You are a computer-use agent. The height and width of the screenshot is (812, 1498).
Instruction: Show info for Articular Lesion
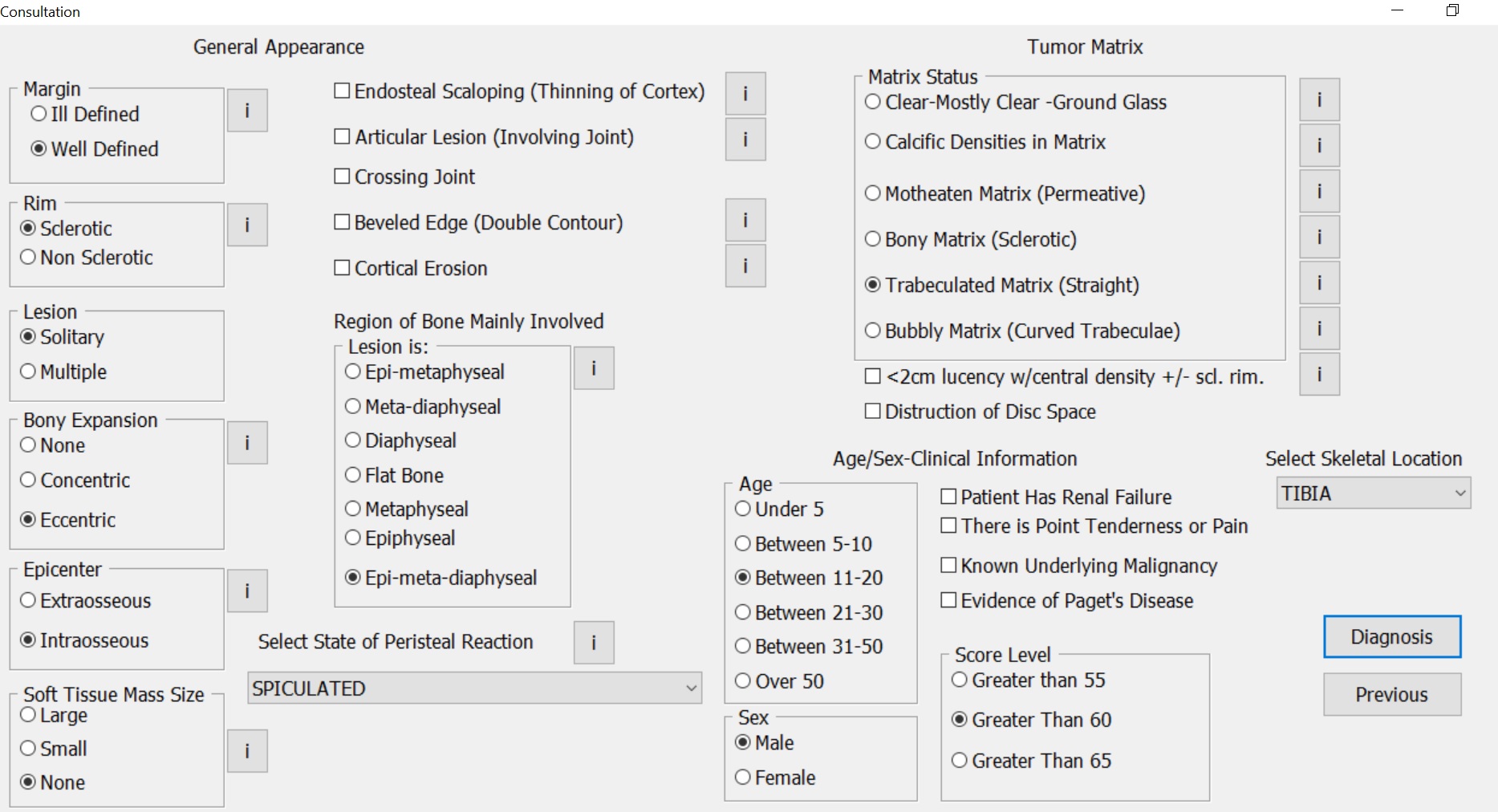coord(745,139)
